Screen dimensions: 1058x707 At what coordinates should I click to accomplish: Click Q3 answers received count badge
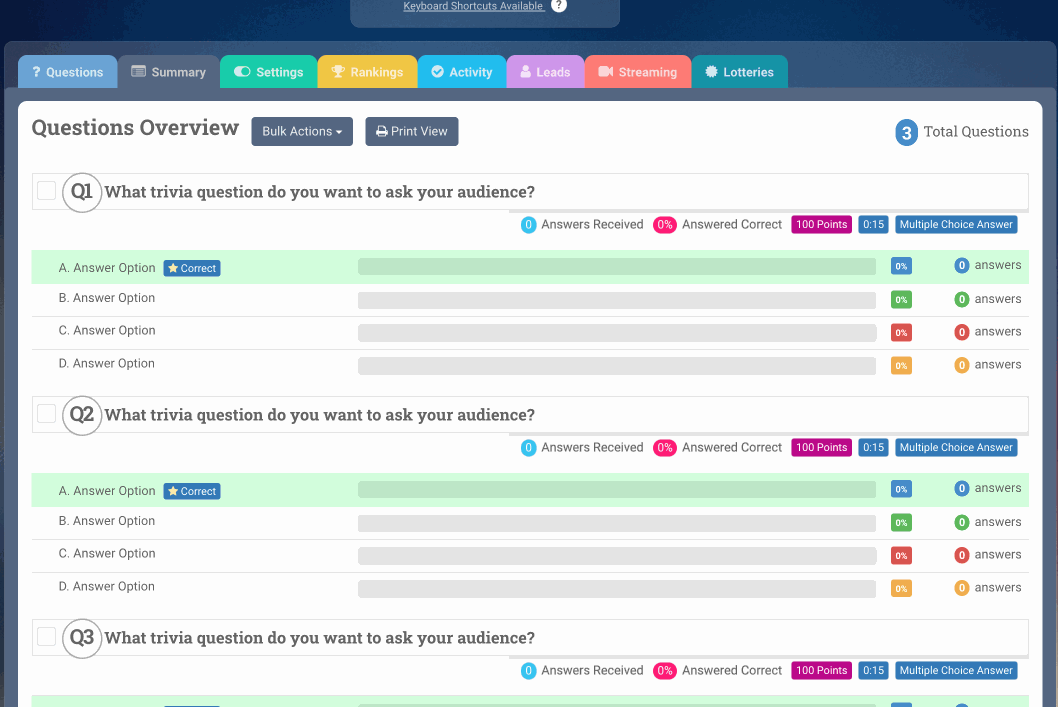[528, 671]
